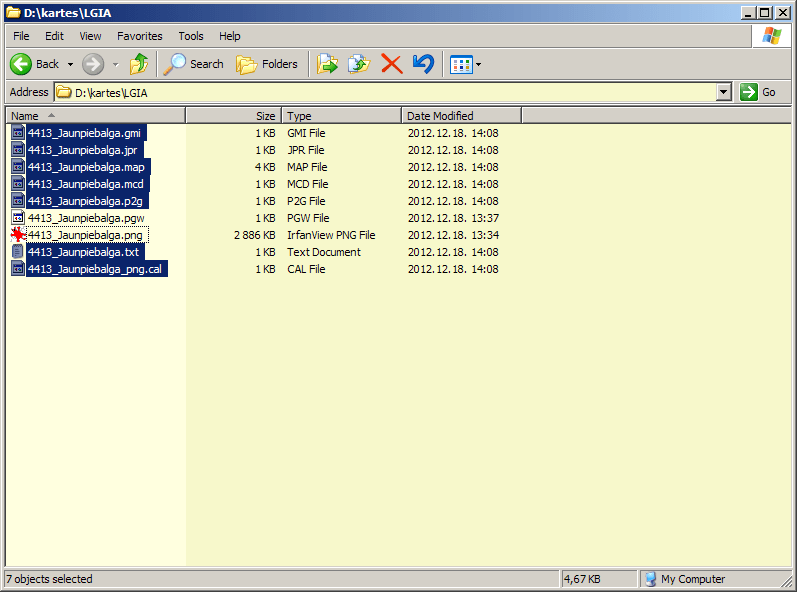Click icon of 4413_Jaunpiebalga_png.cal file

coord(18,269)
